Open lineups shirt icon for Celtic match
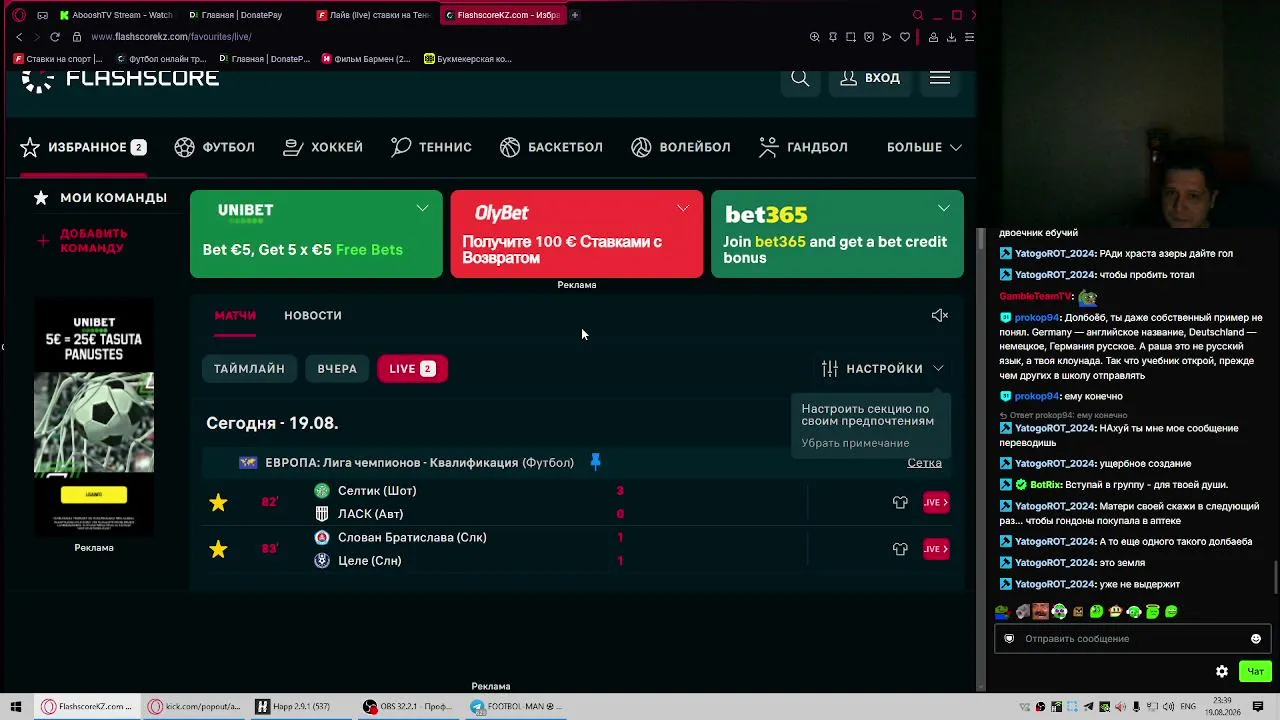Screen dimensions: 1280x720 900,502
